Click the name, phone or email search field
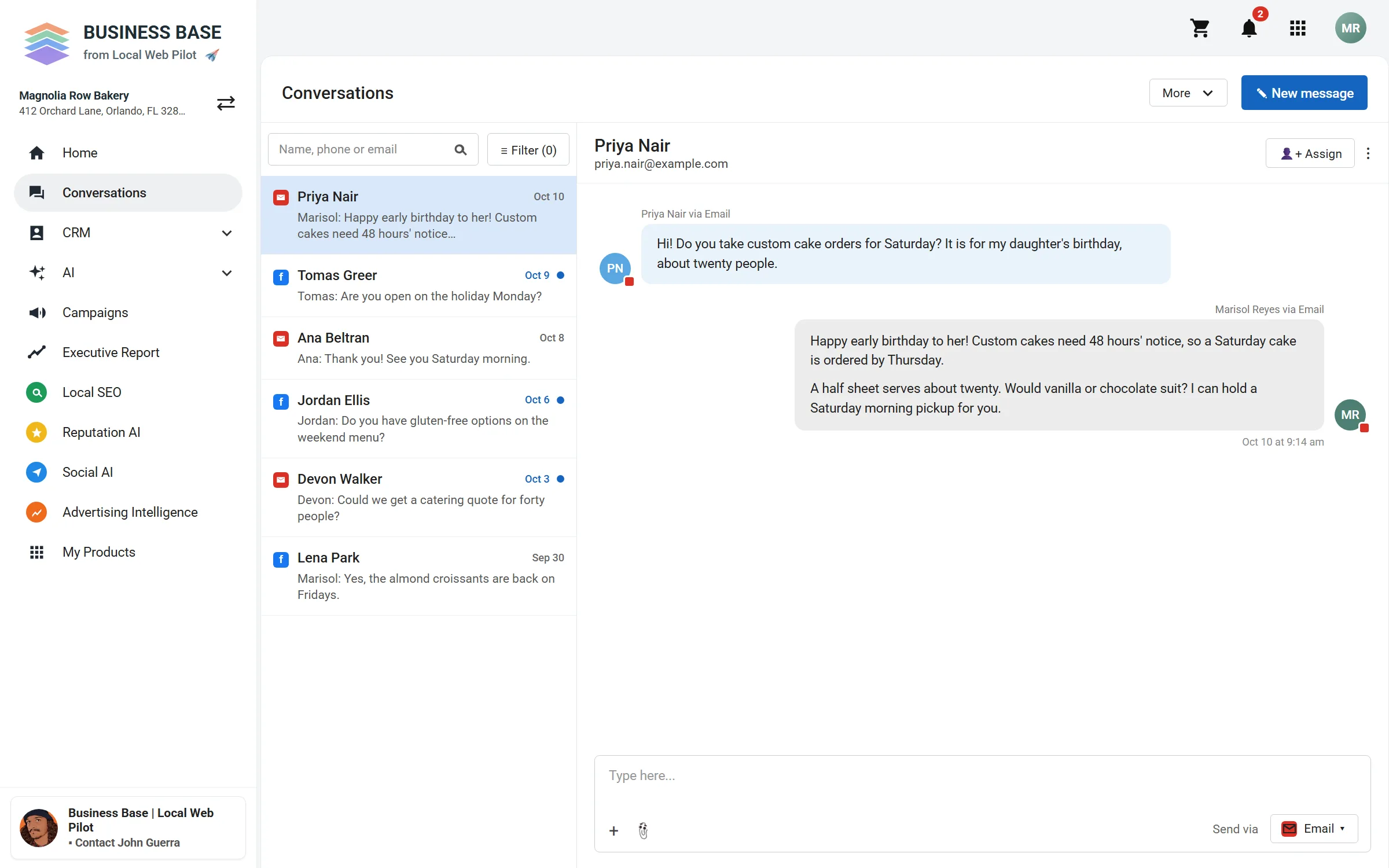Screen dimensions: 1389x868 click(373, 149)
